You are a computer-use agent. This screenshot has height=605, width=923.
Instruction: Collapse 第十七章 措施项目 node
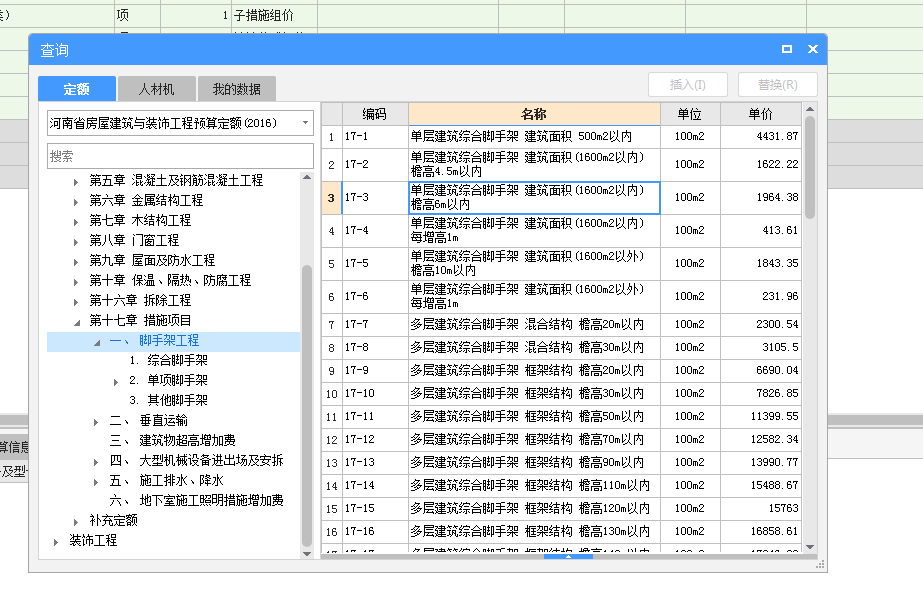click(x=77, y=323)
